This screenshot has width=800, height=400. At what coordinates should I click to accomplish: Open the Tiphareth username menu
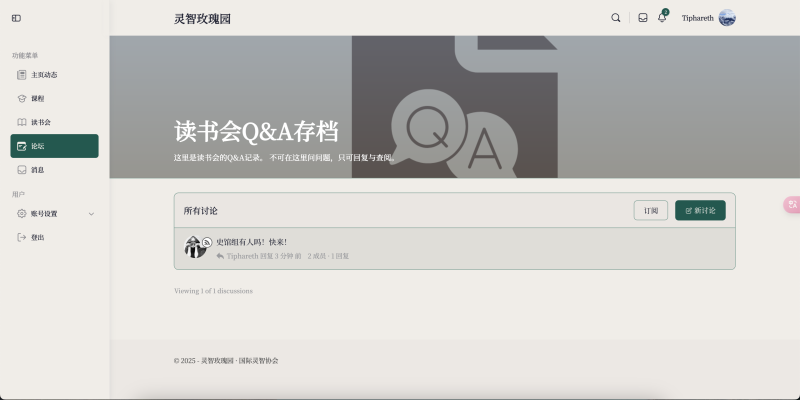point(697,18)
